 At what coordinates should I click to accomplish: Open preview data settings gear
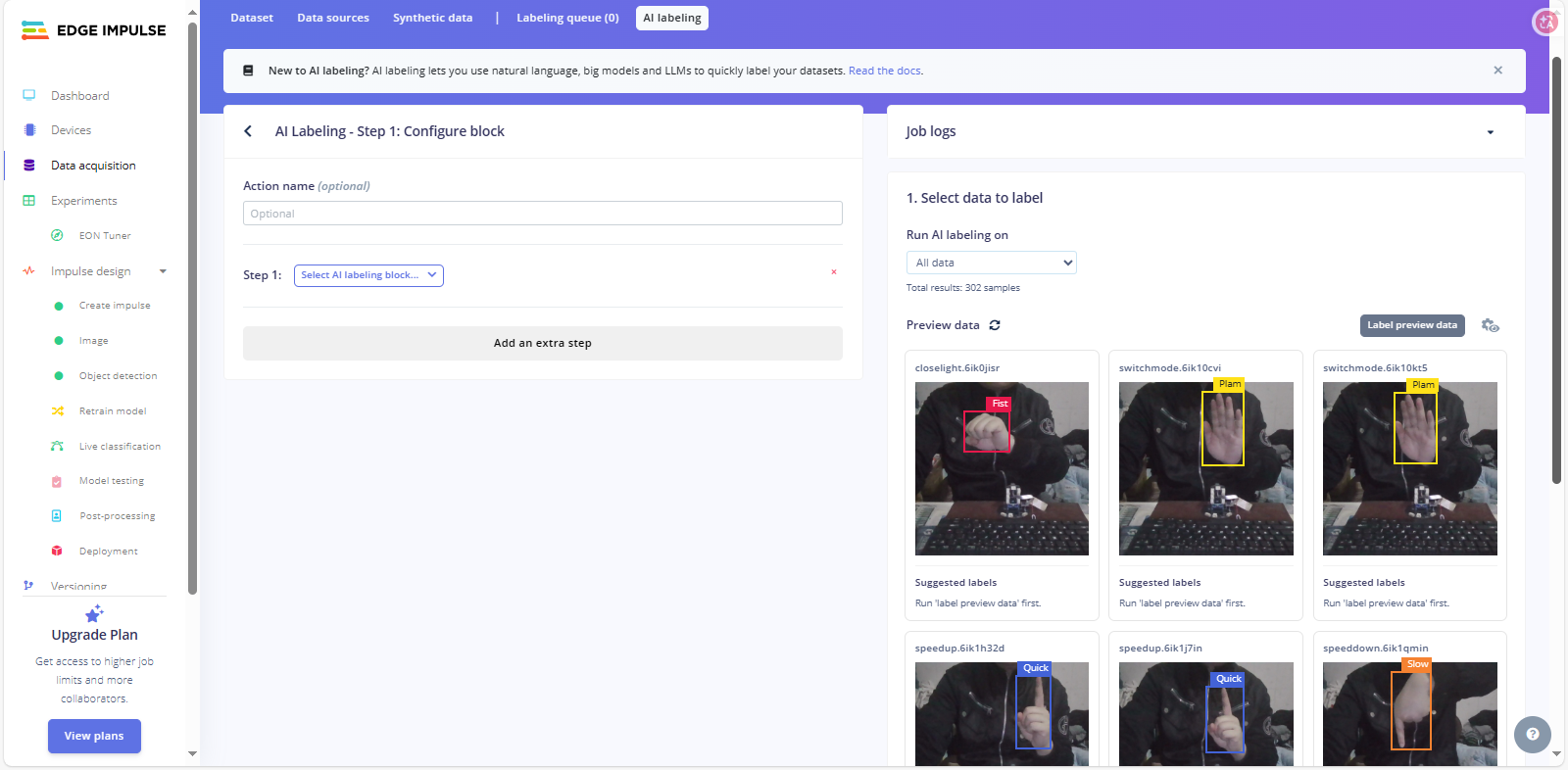[x=1490, y=325]
